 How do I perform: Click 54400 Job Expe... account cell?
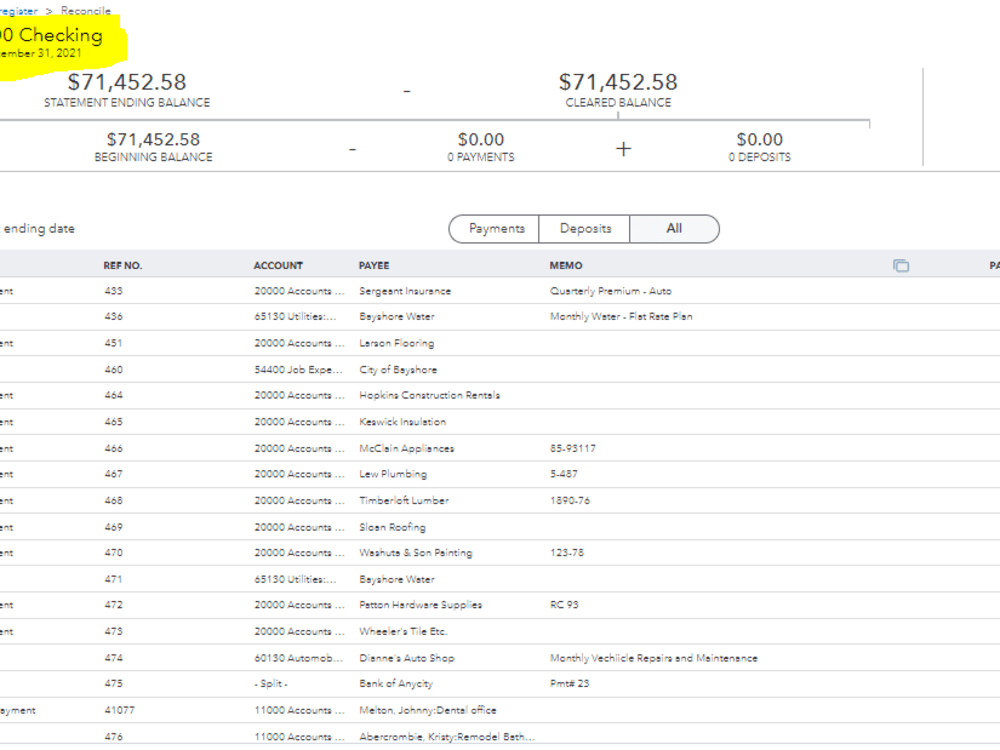pos(298,370)
